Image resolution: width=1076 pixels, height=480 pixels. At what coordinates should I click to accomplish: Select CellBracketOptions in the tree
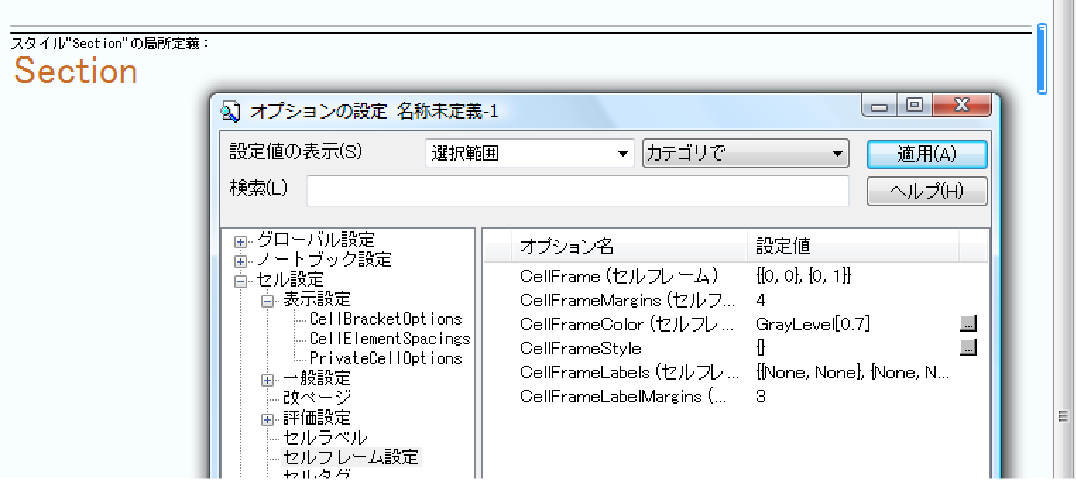pyautogui.click(x=386, y=319)
